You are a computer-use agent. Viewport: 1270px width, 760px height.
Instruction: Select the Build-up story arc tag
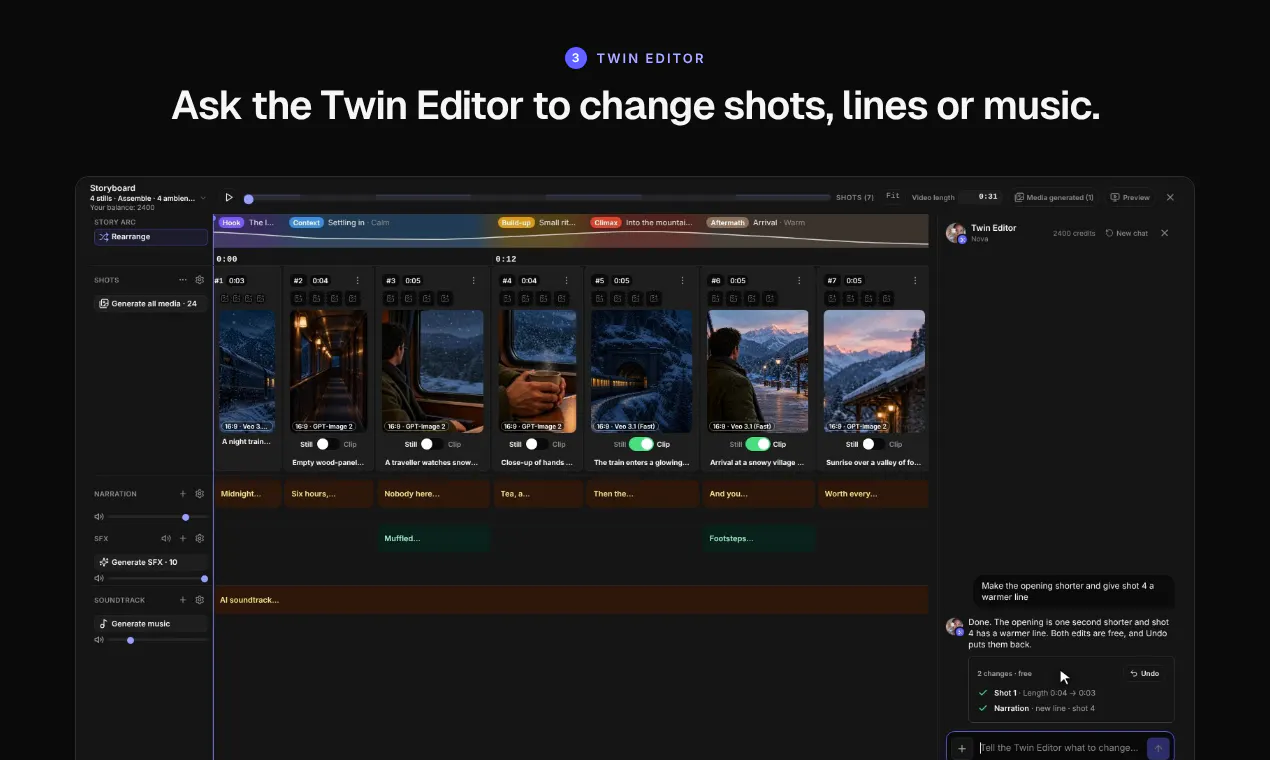click(516, 223)
